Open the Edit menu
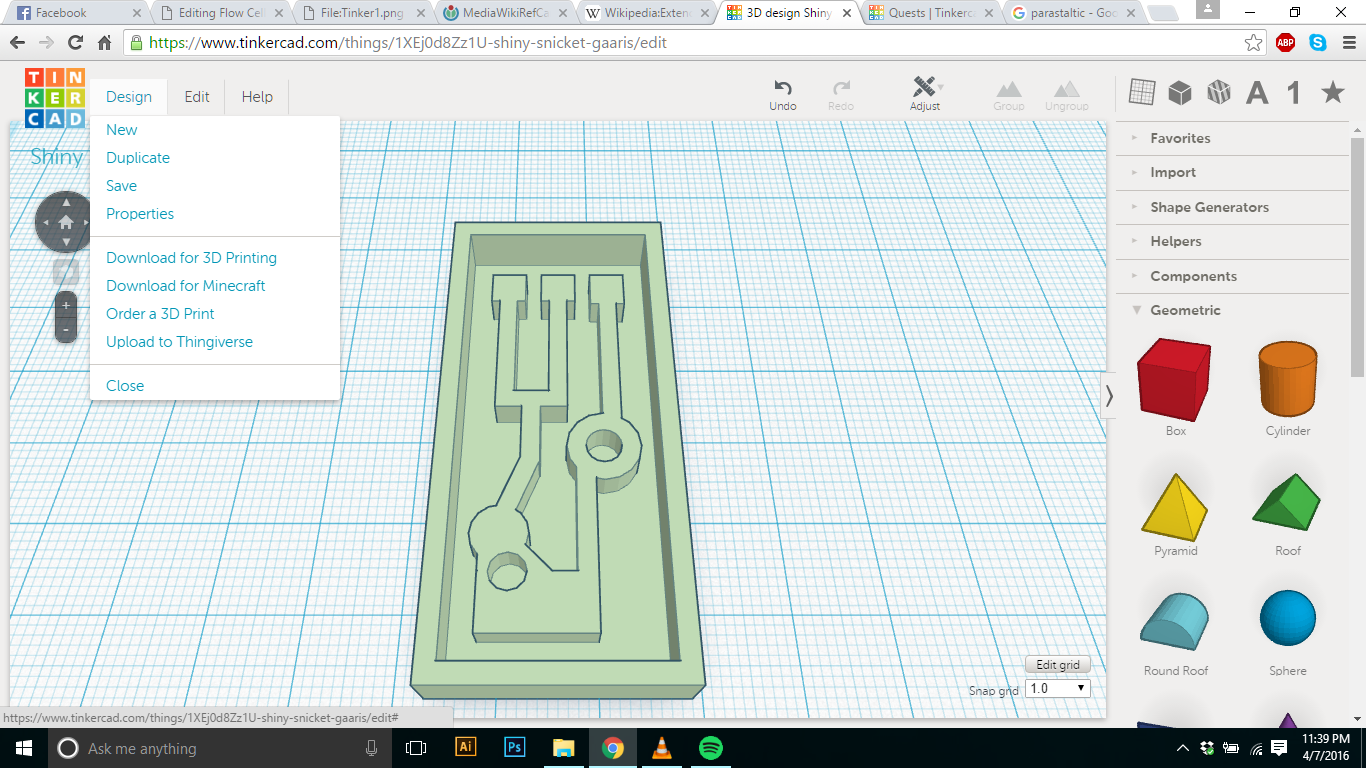 click(x=197, y=97)
